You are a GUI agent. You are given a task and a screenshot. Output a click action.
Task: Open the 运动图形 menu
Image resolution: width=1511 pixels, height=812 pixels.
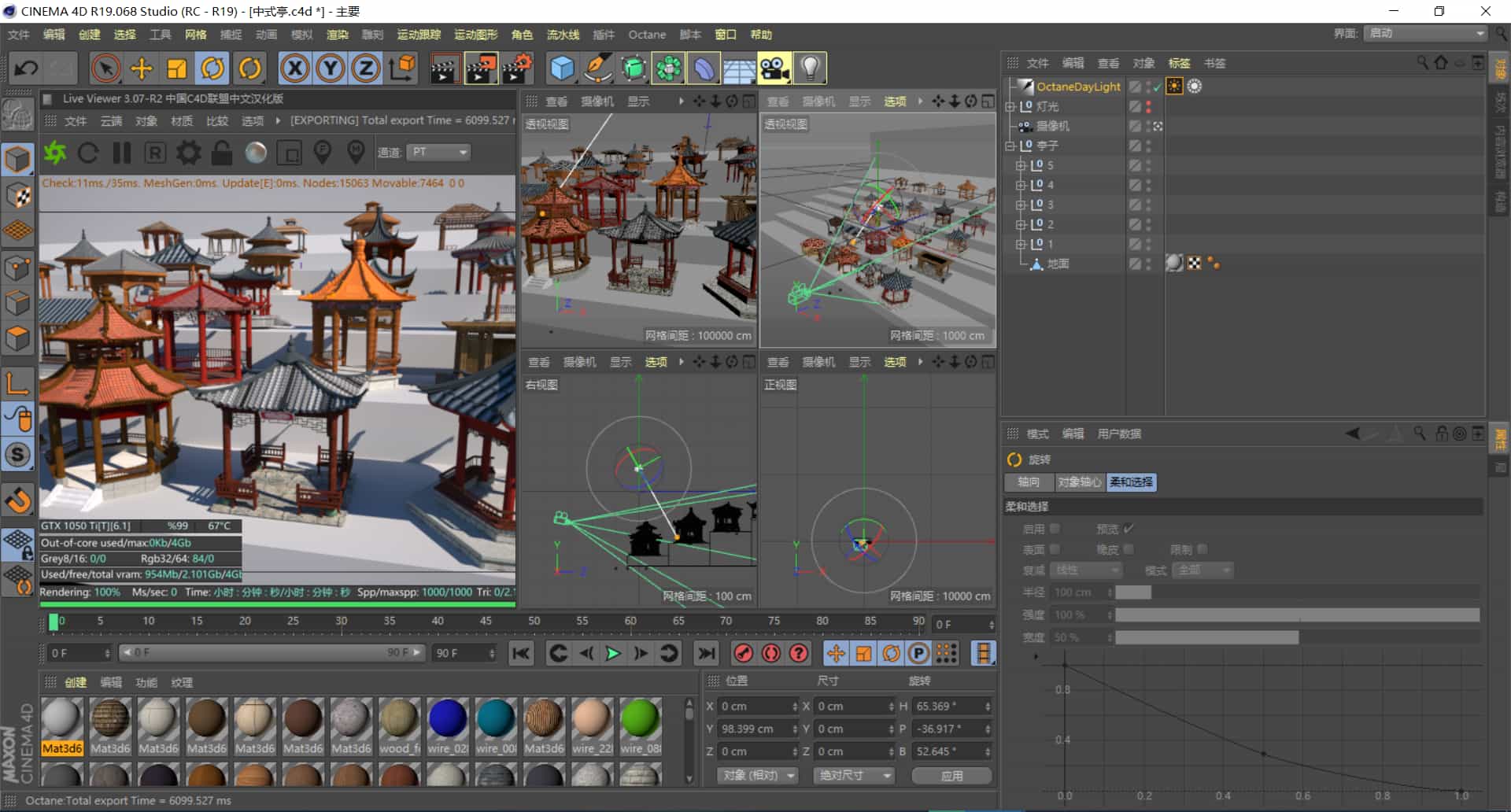pyautogui.click(x=475, y=35)
